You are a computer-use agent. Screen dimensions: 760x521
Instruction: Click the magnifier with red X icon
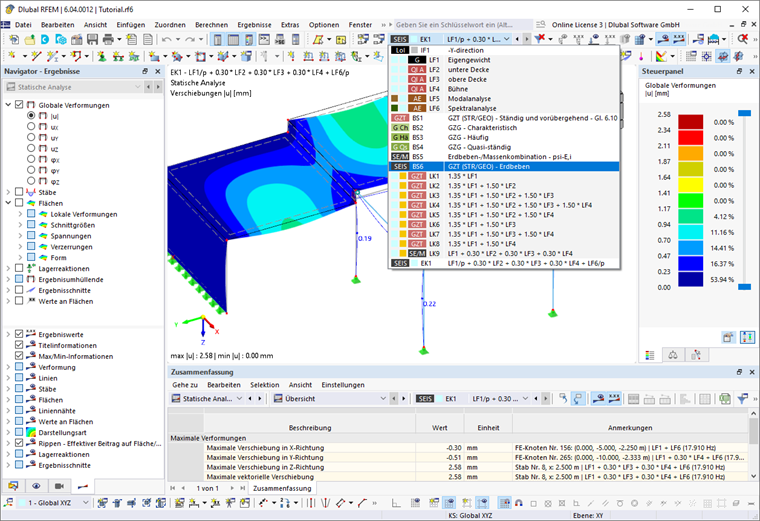742,39
